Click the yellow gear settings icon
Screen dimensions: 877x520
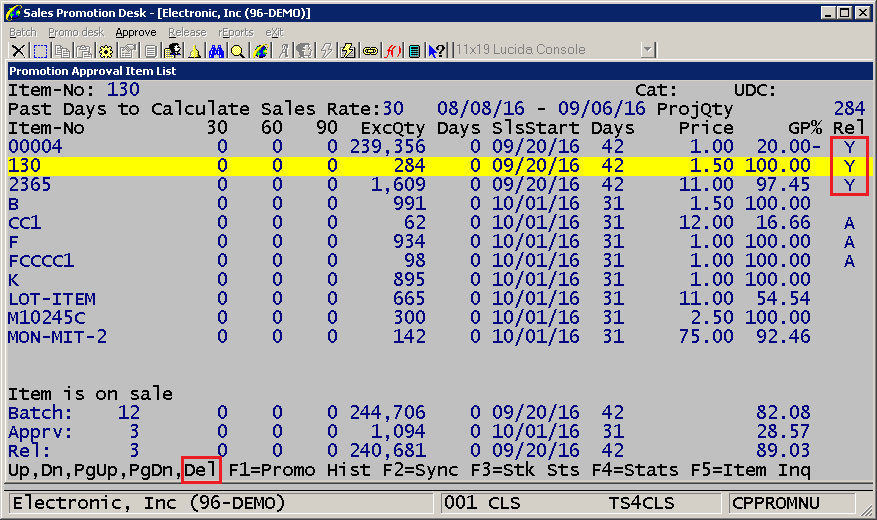pyautogui.click(x=106, y=51)
